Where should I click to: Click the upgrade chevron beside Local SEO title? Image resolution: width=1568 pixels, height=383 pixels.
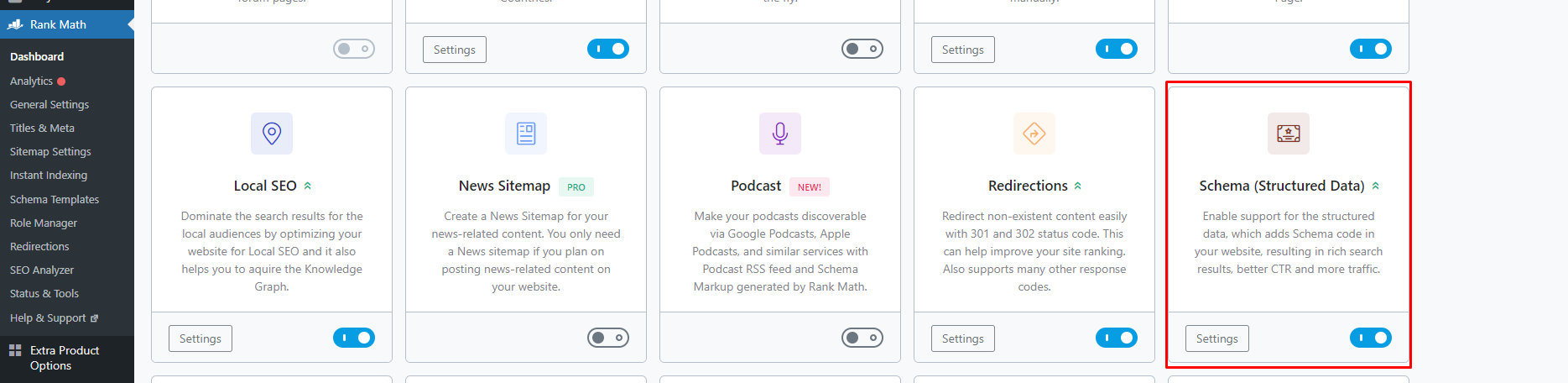click(308, 186)
